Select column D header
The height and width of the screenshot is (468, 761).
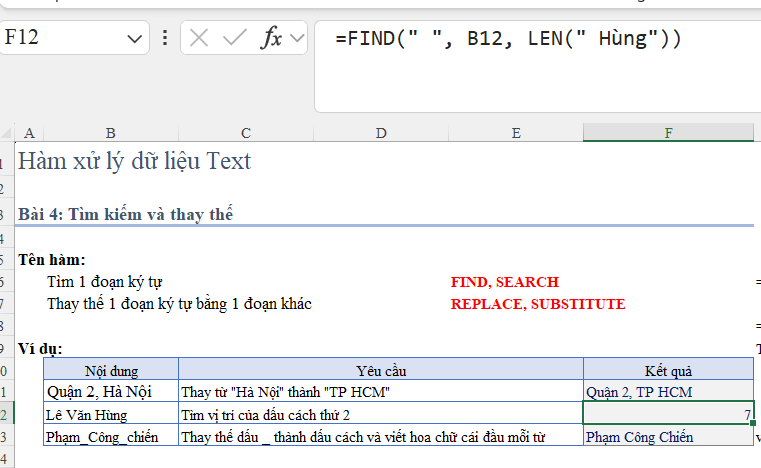[x=381, y=133]
